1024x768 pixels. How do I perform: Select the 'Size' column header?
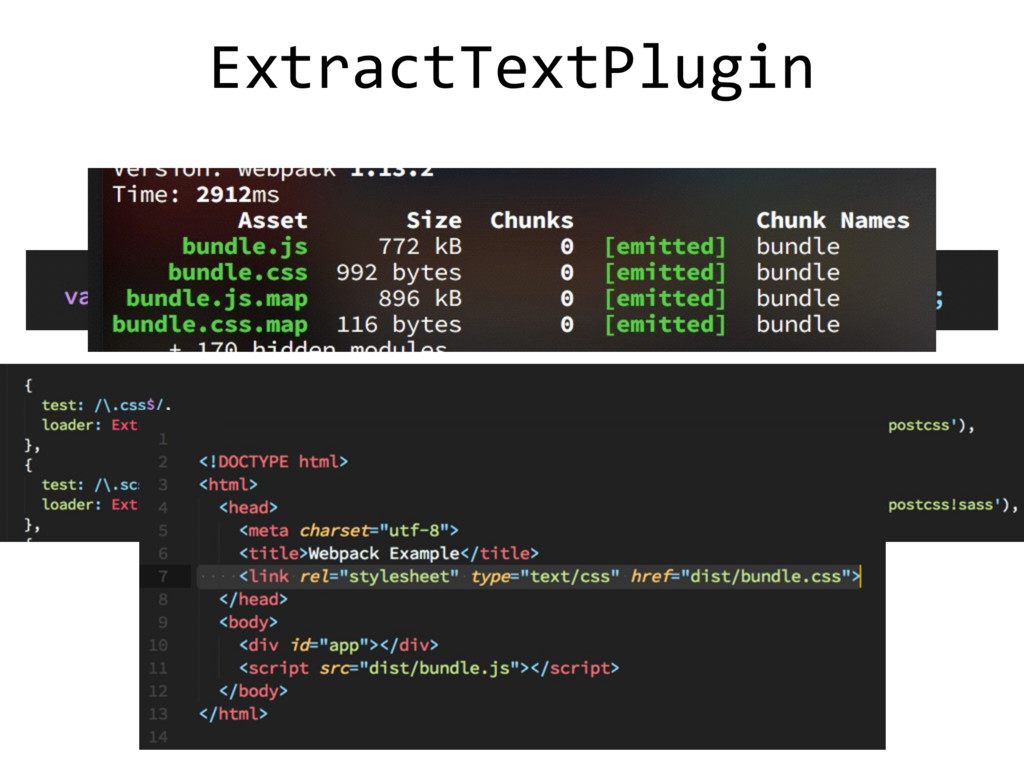coord(434,221)
